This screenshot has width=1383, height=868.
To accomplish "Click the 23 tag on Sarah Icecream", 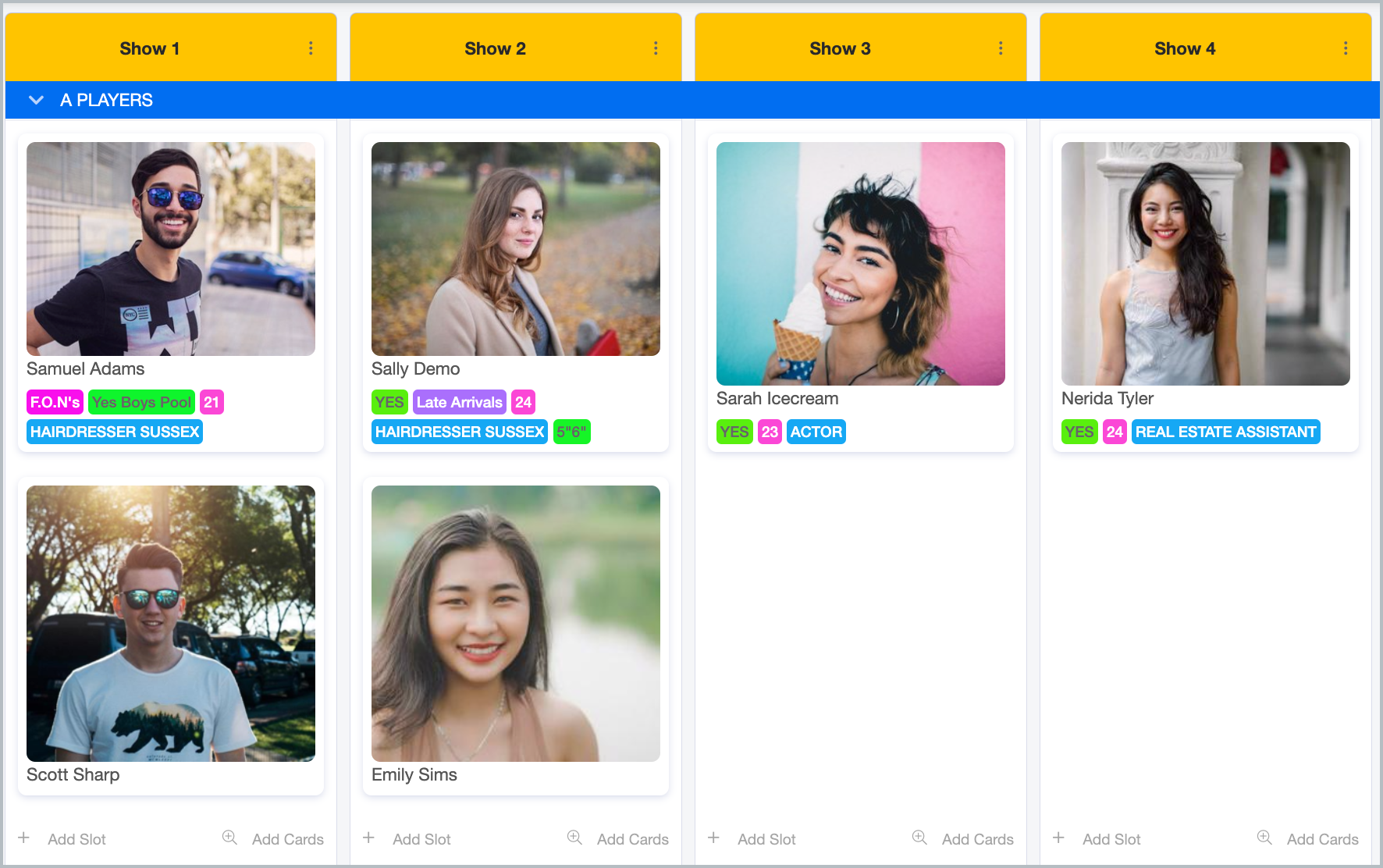I will [770, 432].
